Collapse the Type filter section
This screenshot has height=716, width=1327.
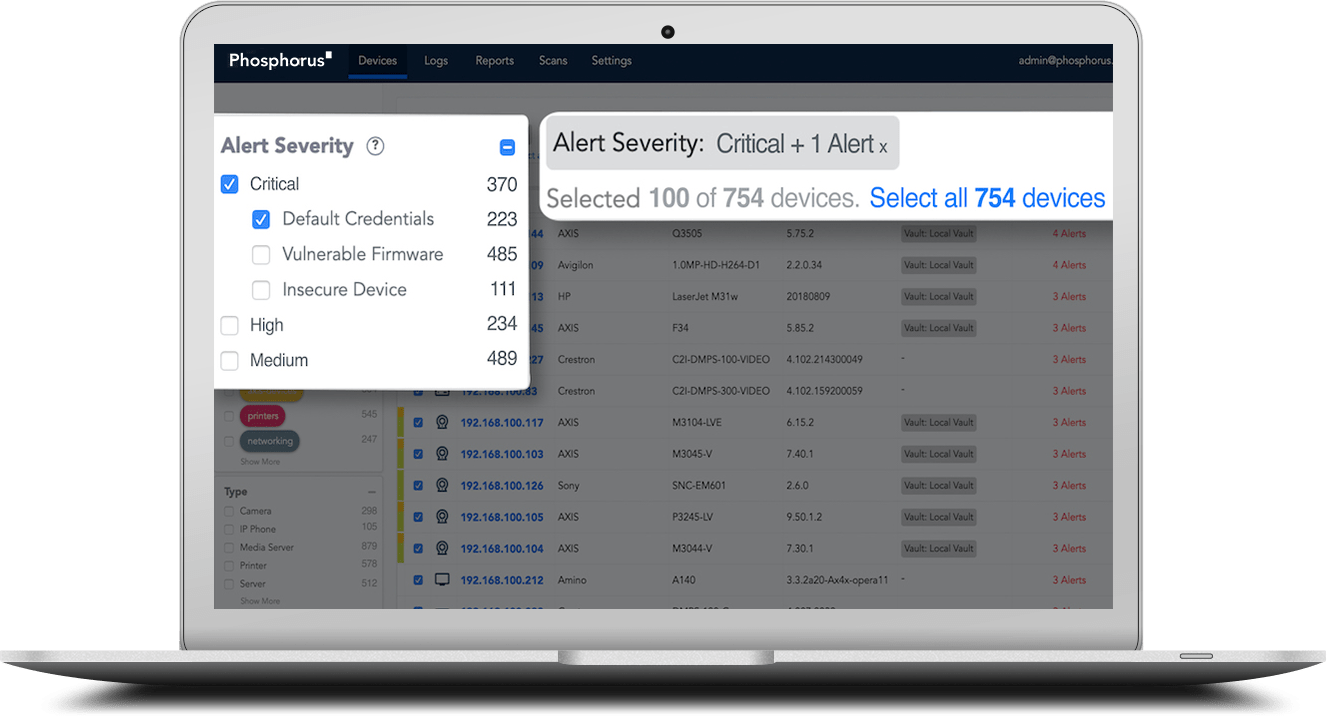371,492
